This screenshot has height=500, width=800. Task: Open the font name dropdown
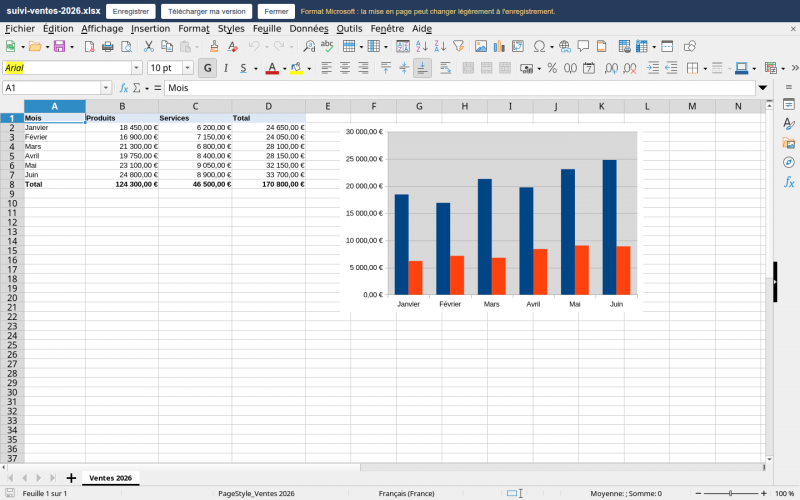(x=136, y=68)
